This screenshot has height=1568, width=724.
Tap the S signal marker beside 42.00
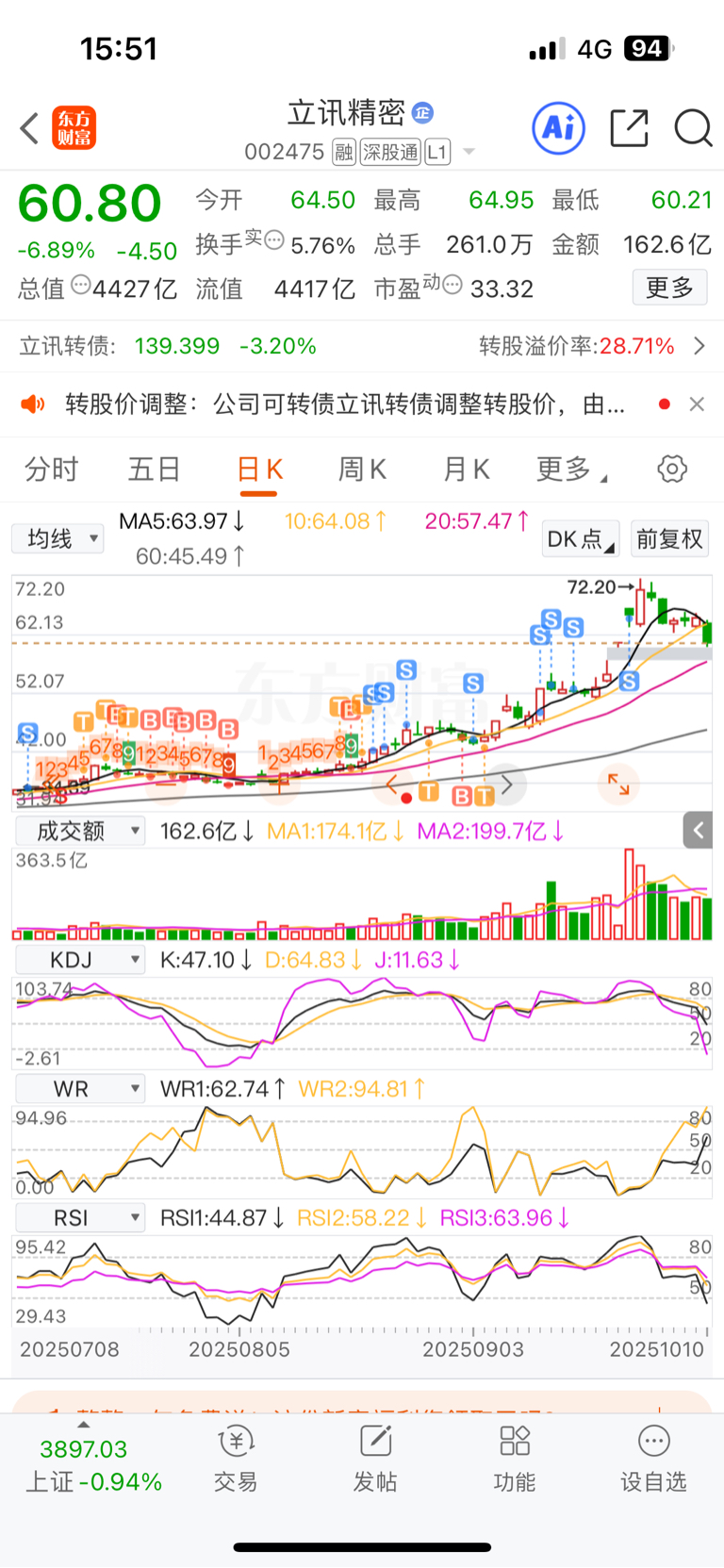pos(27,733)
